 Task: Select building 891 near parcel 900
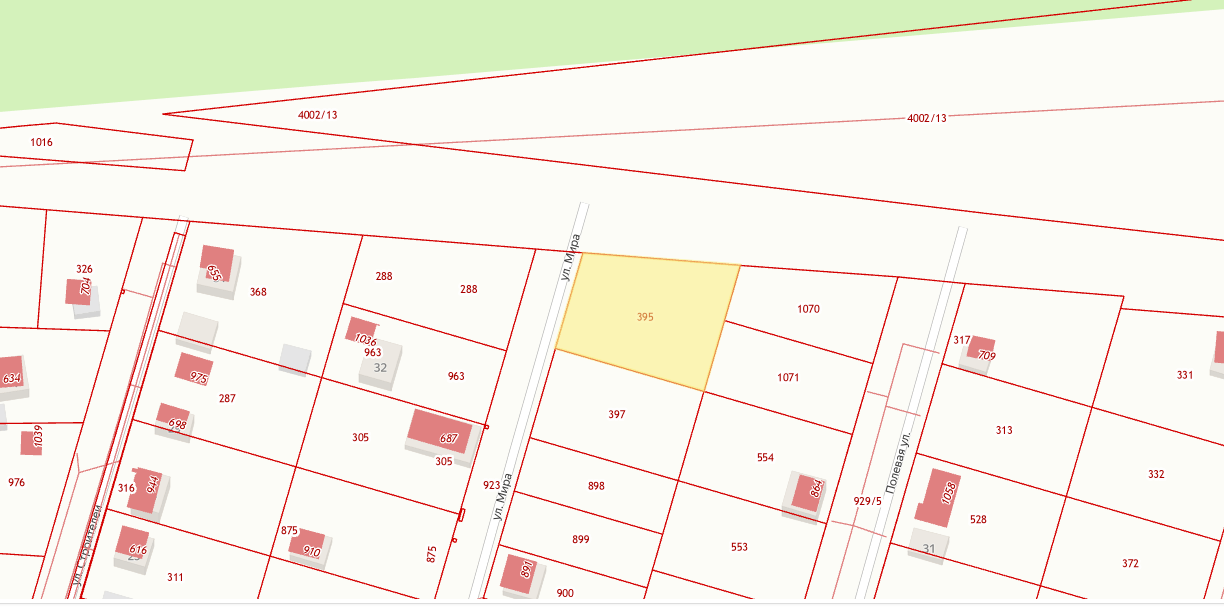[x=519, y=571]
